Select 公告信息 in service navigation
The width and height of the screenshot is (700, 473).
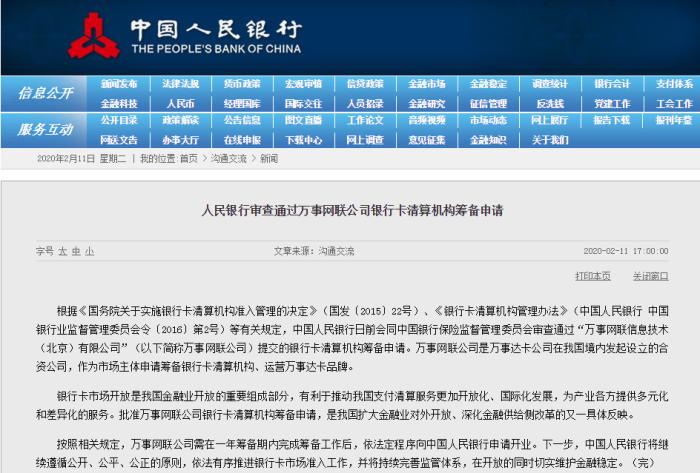pyautogui.click(x=242, y=120)
